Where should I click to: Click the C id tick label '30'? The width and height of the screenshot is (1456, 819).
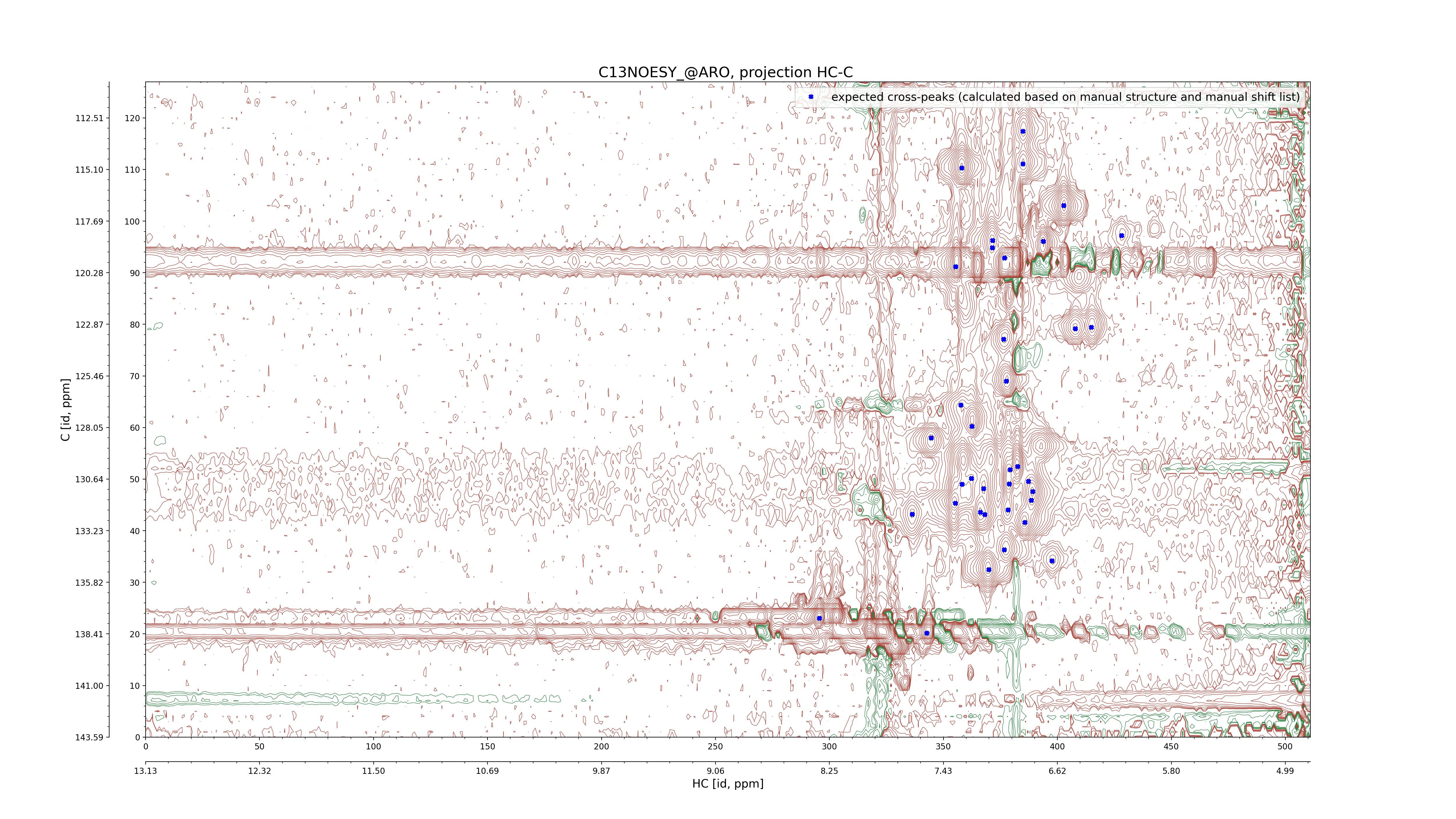[x=135, y=583]
